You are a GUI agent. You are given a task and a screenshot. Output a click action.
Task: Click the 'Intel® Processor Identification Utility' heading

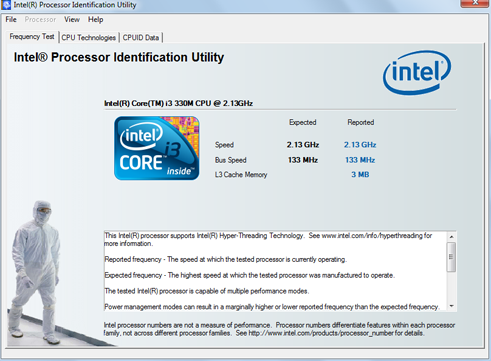[x=119, y=57]
